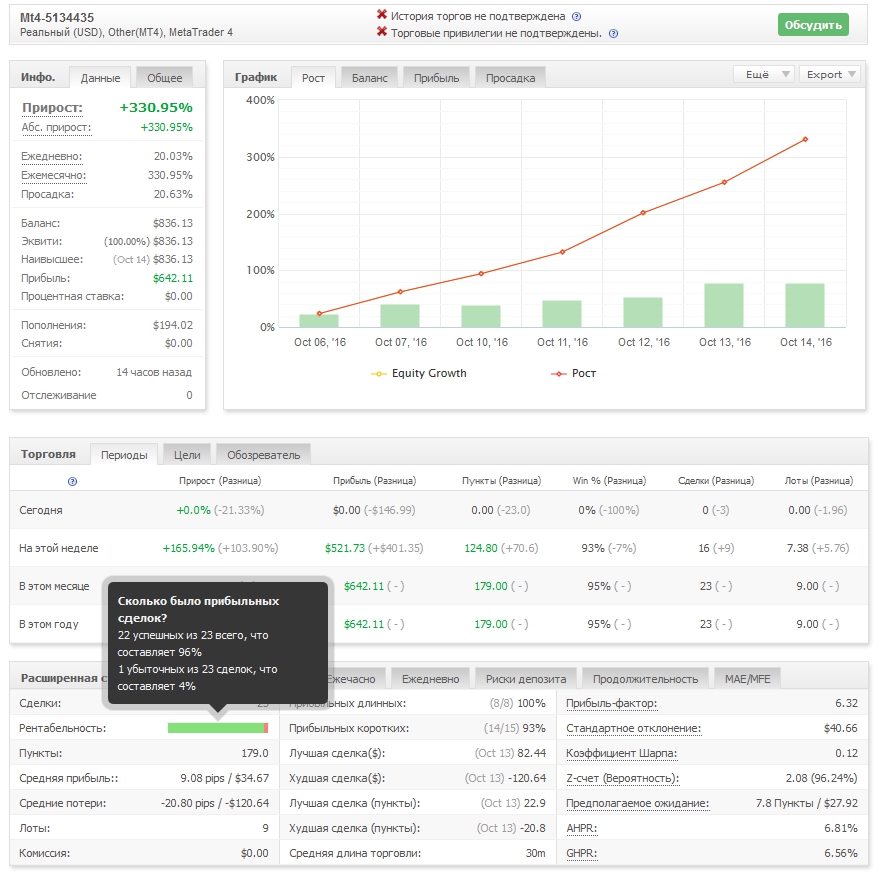The image size is (882, 879).
Task: Click the Коэффициент Шарпа label
Action: click(622, 753)
